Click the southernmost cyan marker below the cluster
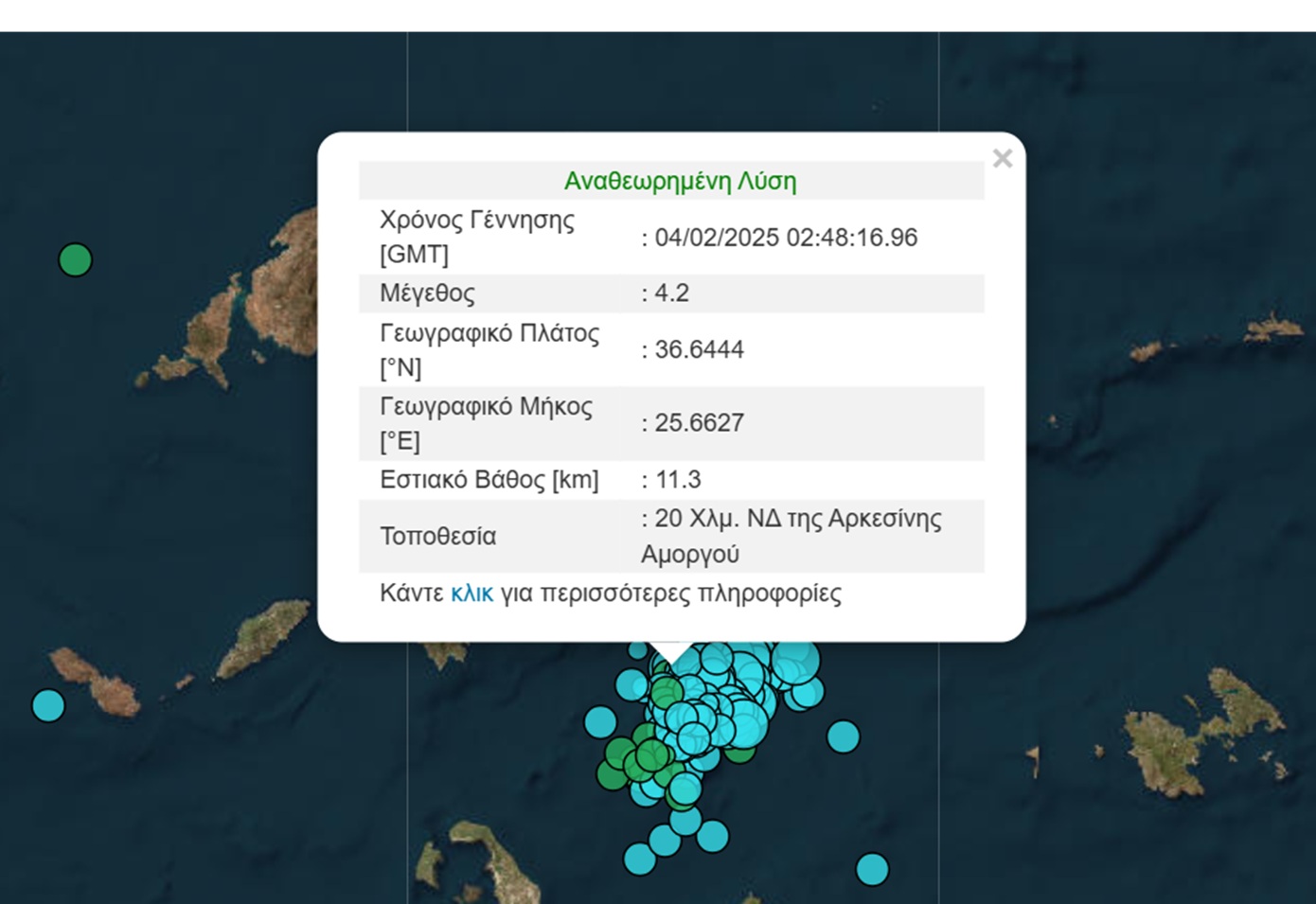This screenshot has width=1316, height=904. [x=639, y=859]
